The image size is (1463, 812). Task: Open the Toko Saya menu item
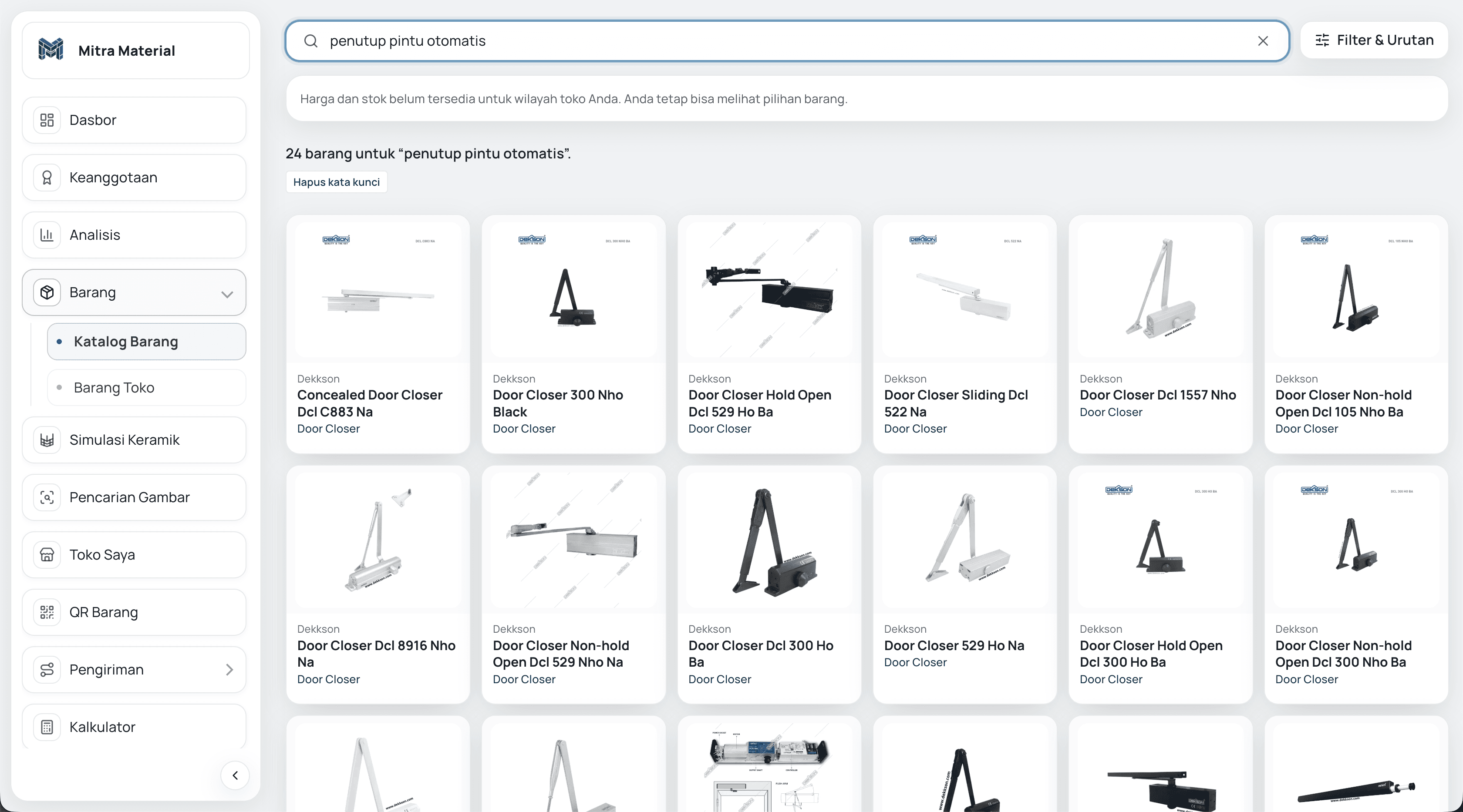click(134, 554)
